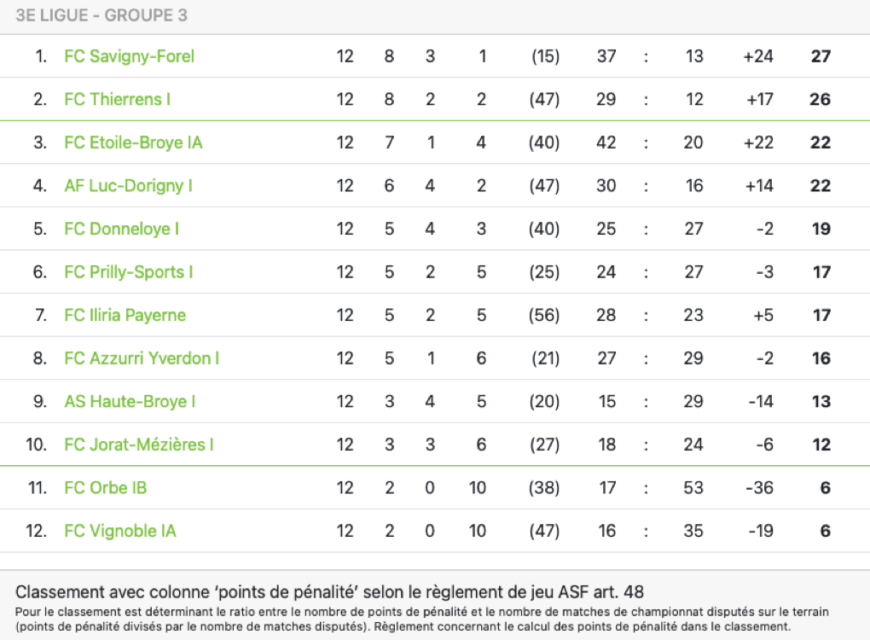The image size is (870, 640).
Task: Click the AS Haute-Broye I team link
Action: [130, 402]
